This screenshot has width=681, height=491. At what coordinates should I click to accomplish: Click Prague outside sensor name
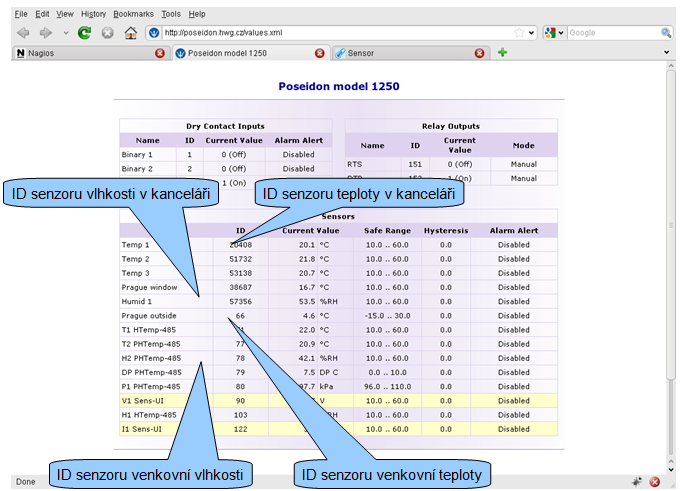149,316
